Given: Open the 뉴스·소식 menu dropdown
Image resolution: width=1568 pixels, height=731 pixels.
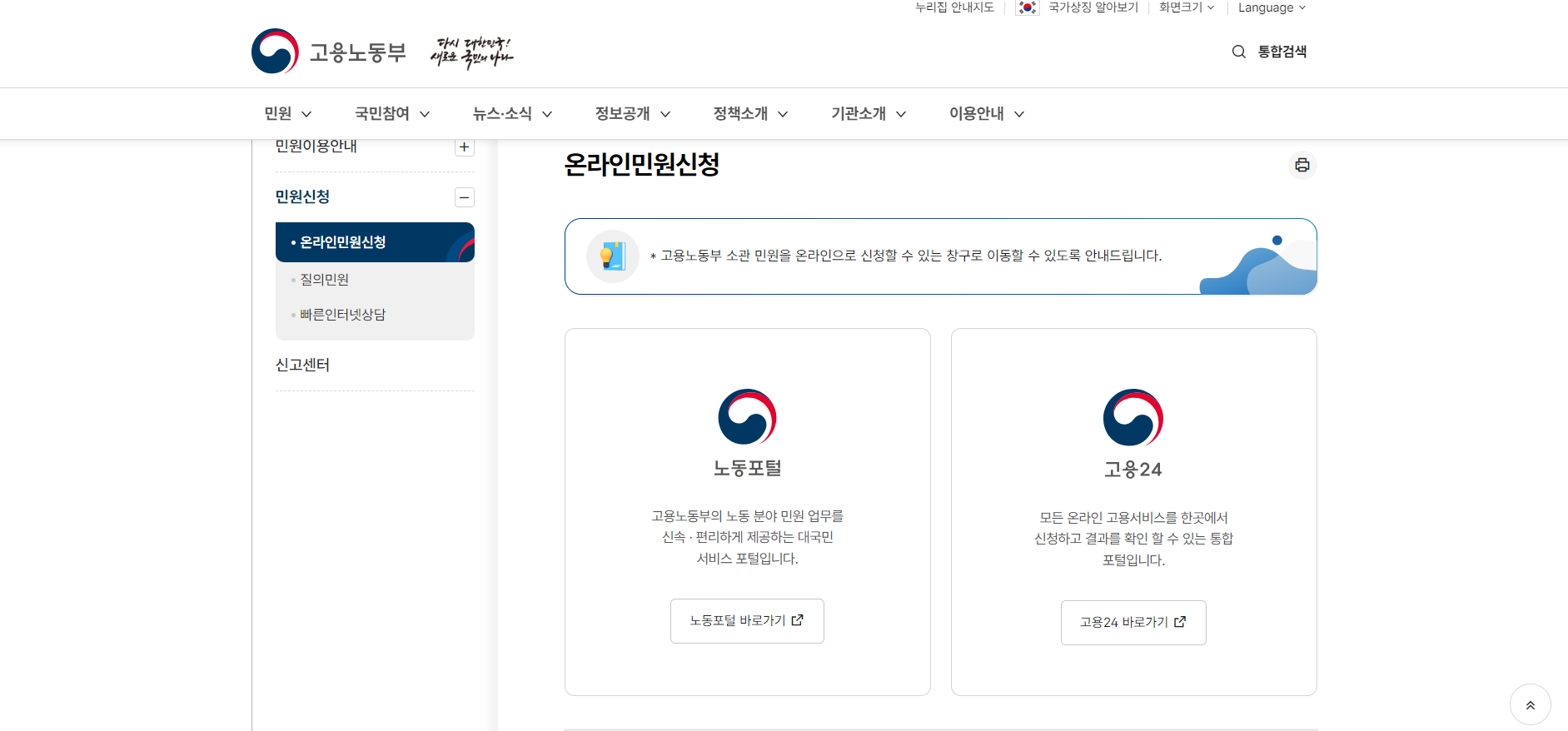Looking at the screenshot, I should tap(512, 114).
